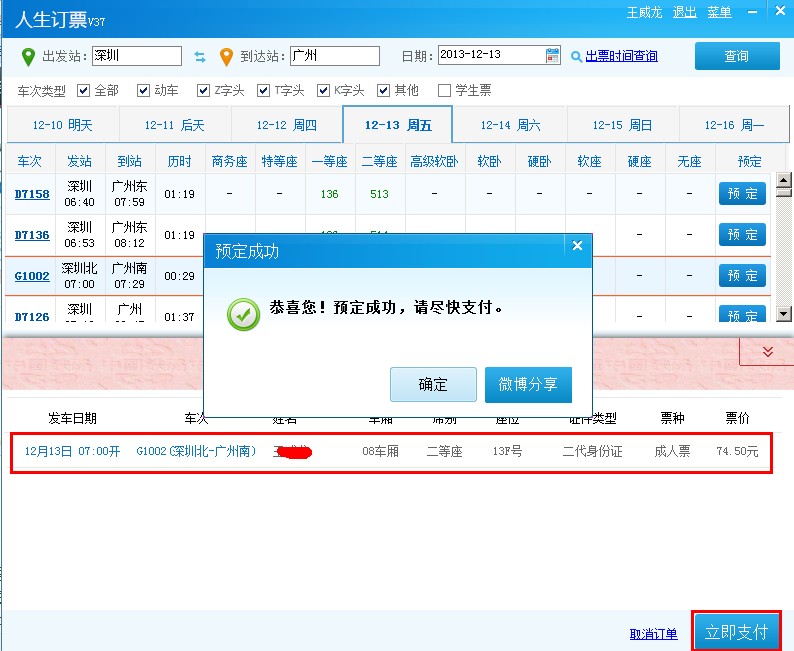Click the 13F号 seat number in order

(507, 451)
